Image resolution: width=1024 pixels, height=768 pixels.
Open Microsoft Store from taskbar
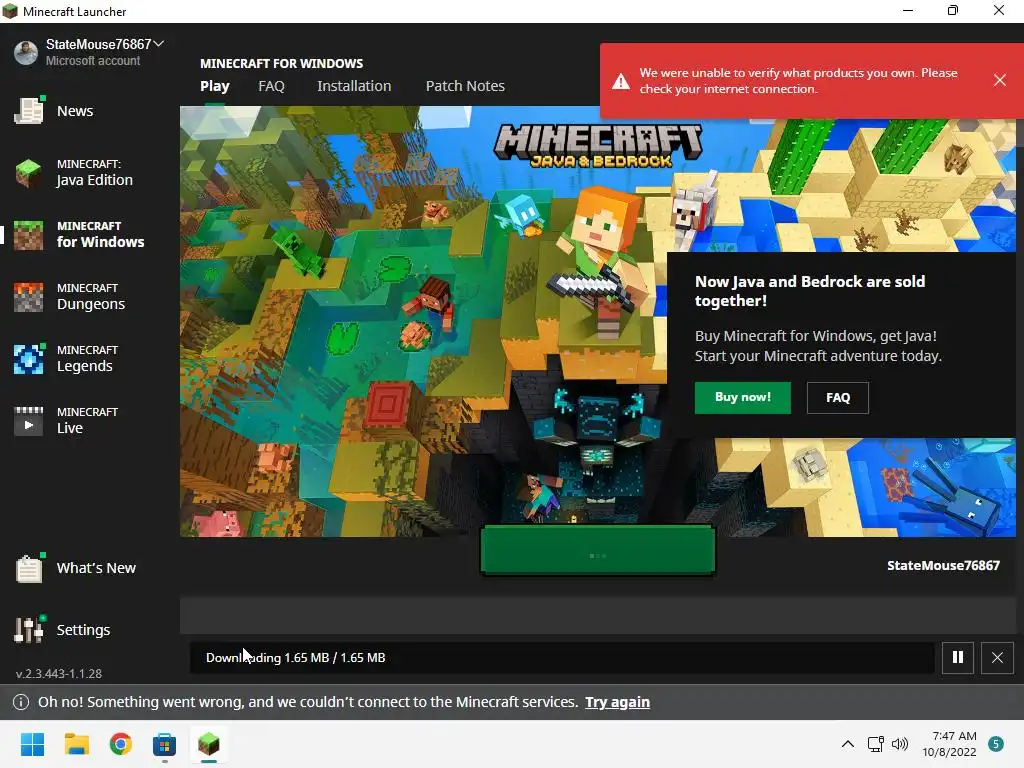(165, 744)
